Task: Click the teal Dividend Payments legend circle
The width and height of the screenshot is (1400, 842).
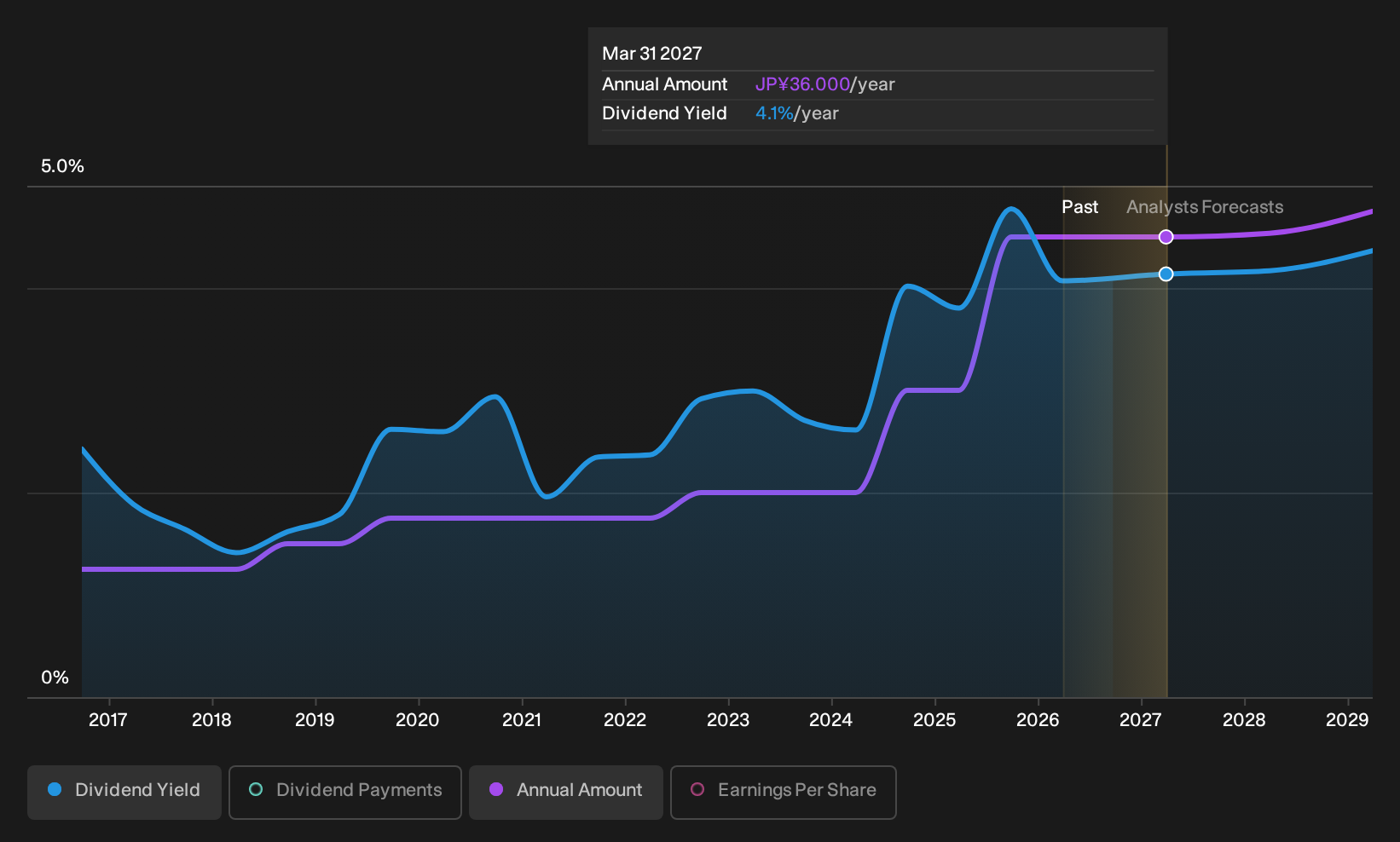Action: pos(256,789)
